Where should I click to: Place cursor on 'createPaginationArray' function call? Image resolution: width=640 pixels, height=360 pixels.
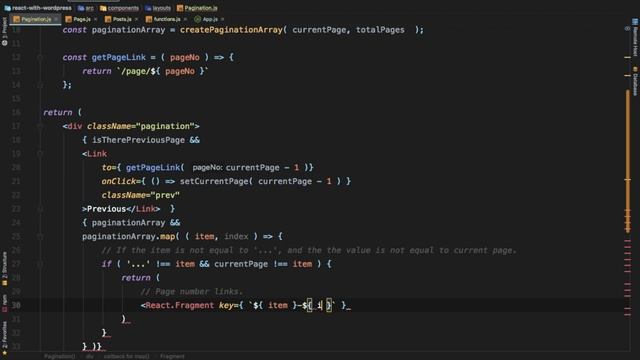coord(231,30)
